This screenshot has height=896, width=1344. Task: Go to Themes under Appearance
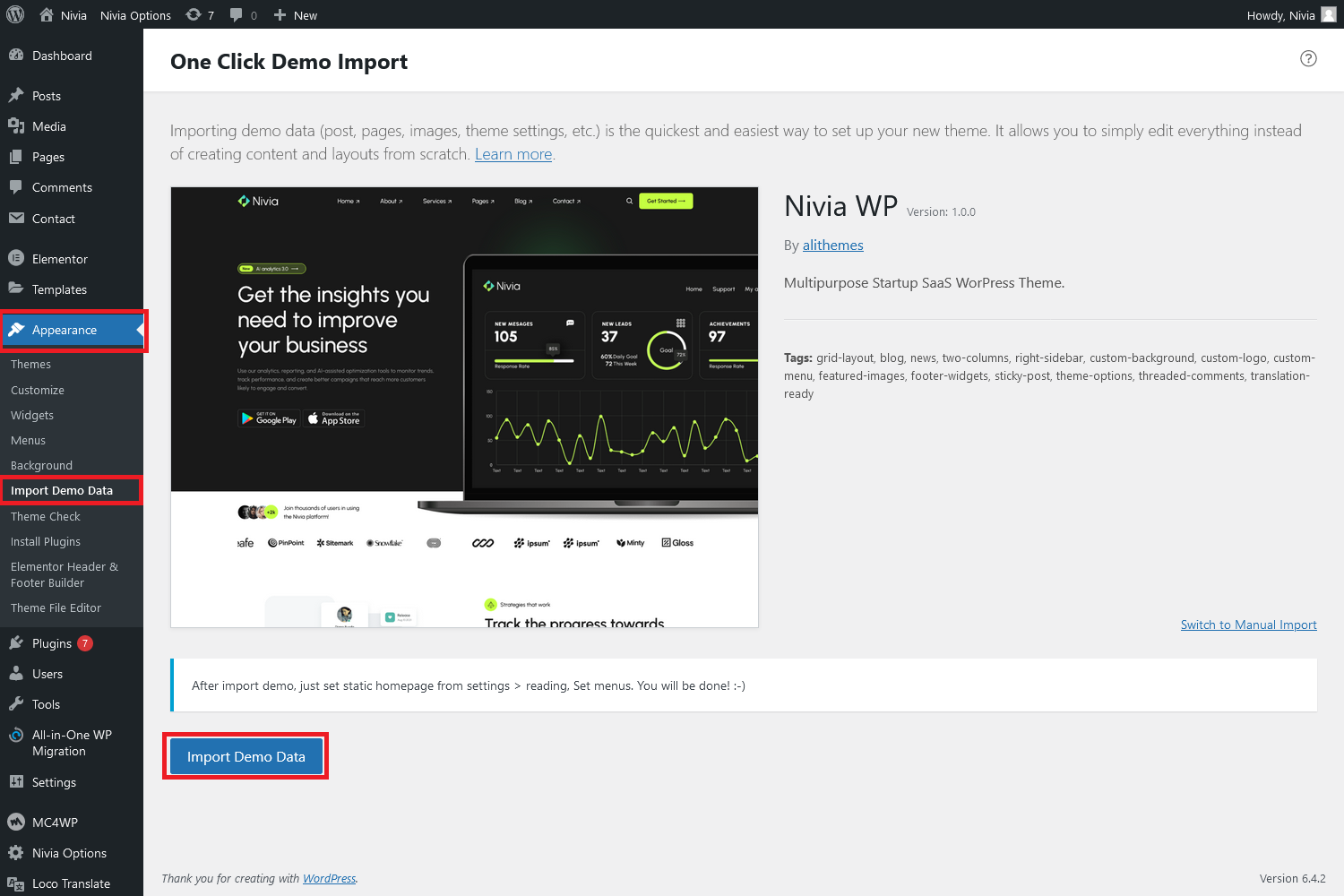tap(30, 365)
